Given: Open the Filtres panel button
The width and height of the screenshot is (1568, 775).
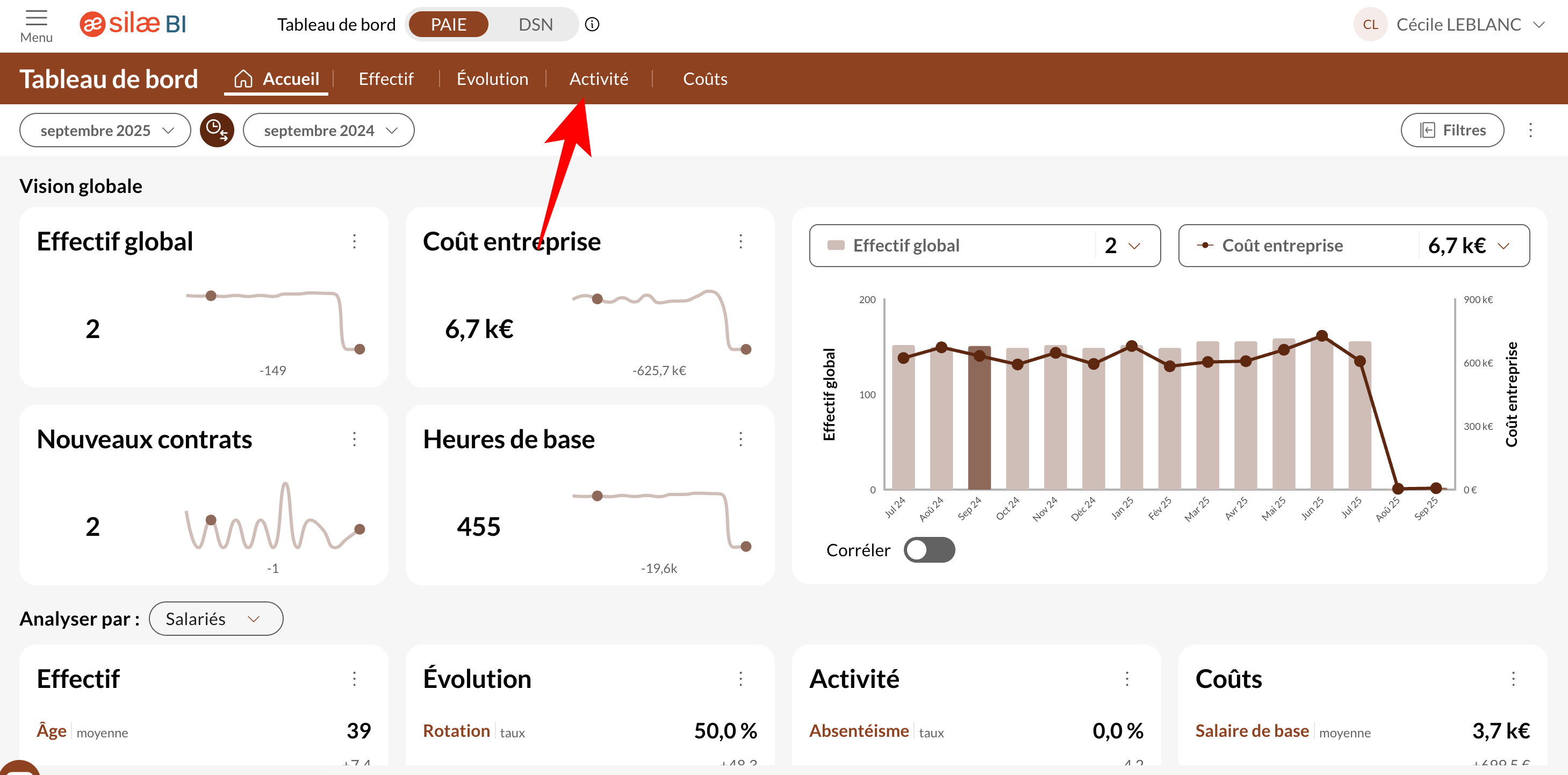Looking at the screenshot, I should tap(1452, 130).
